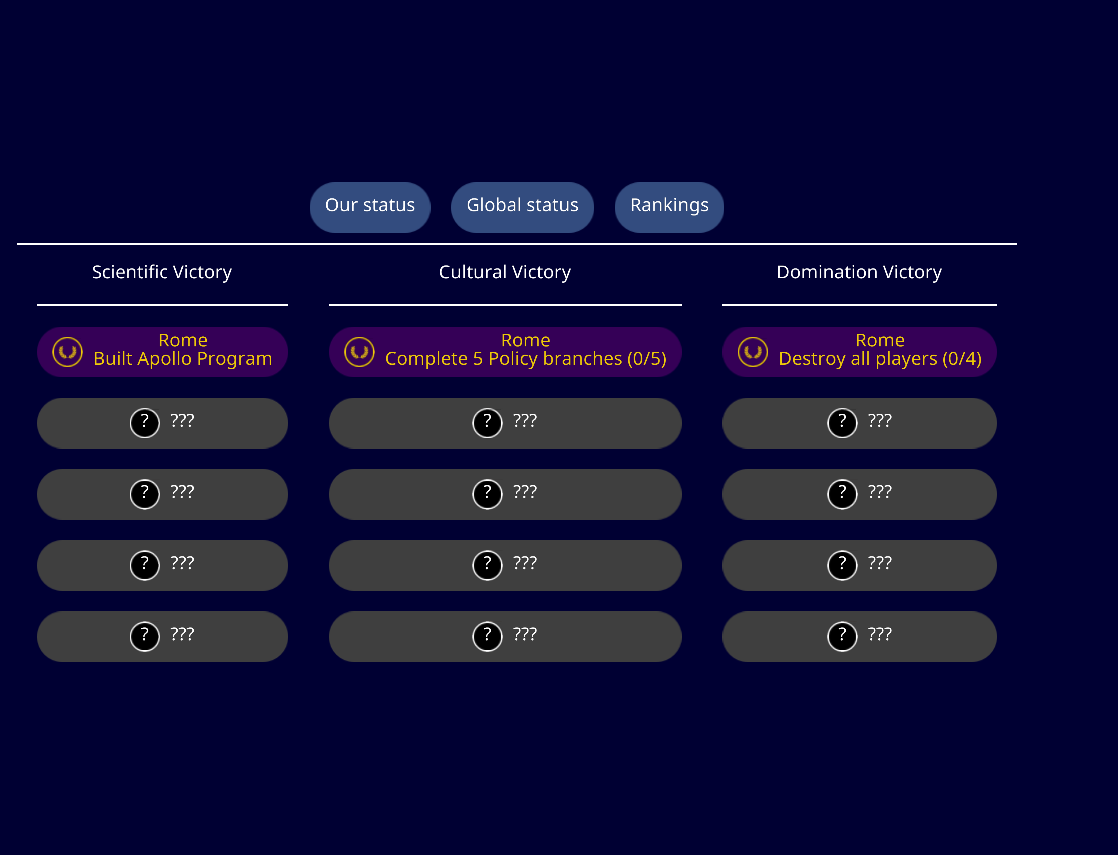The width and height of the screenshot is (1118, 855).
Task: Click the question mark icon on the bottom Cultural entry
Action: pos(487,635)
